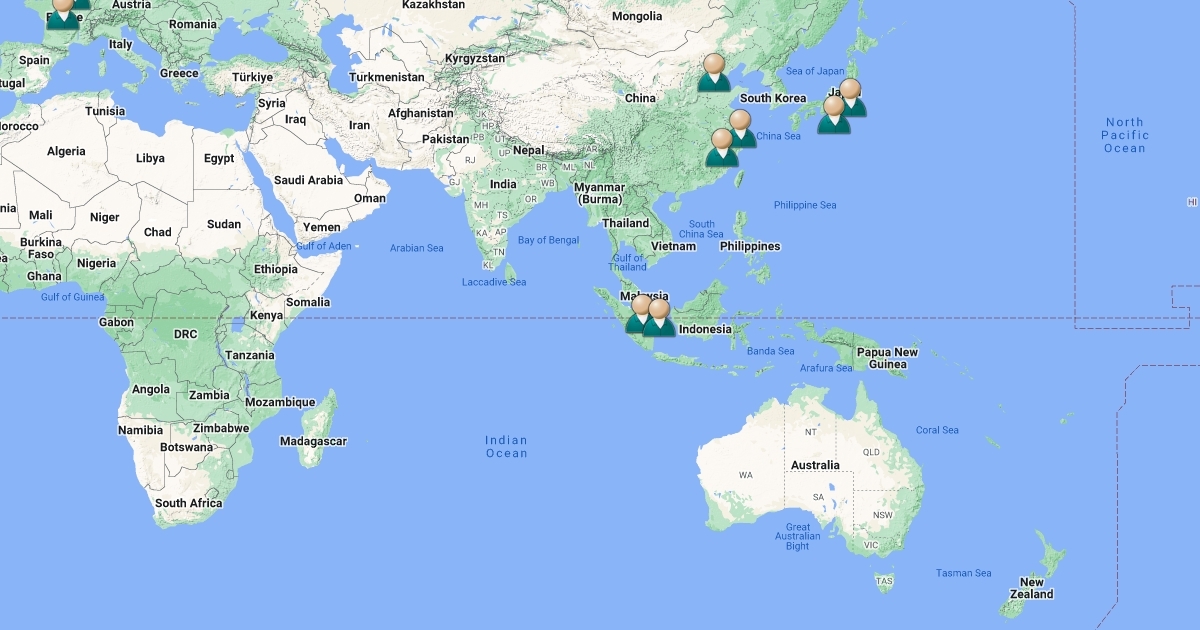Click the Greece label
1200x630 pixels.
[179, 73]
